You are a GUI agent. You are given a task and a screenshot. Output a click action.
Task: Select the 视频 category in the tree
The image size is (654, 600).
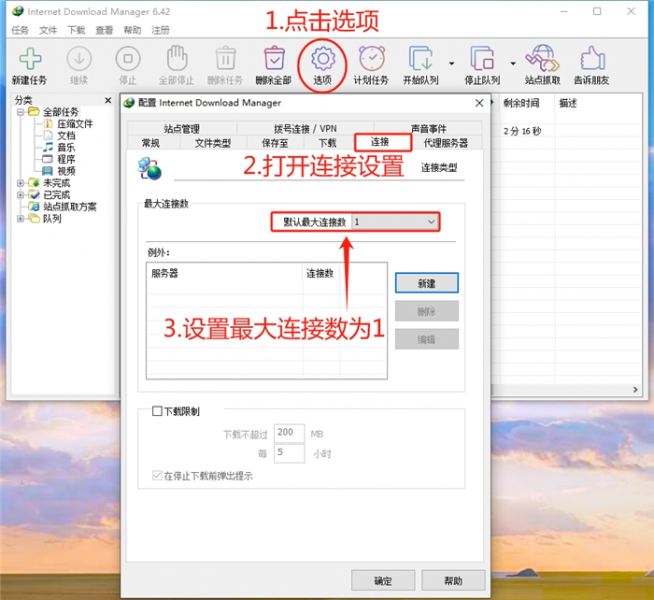[66, 171]
